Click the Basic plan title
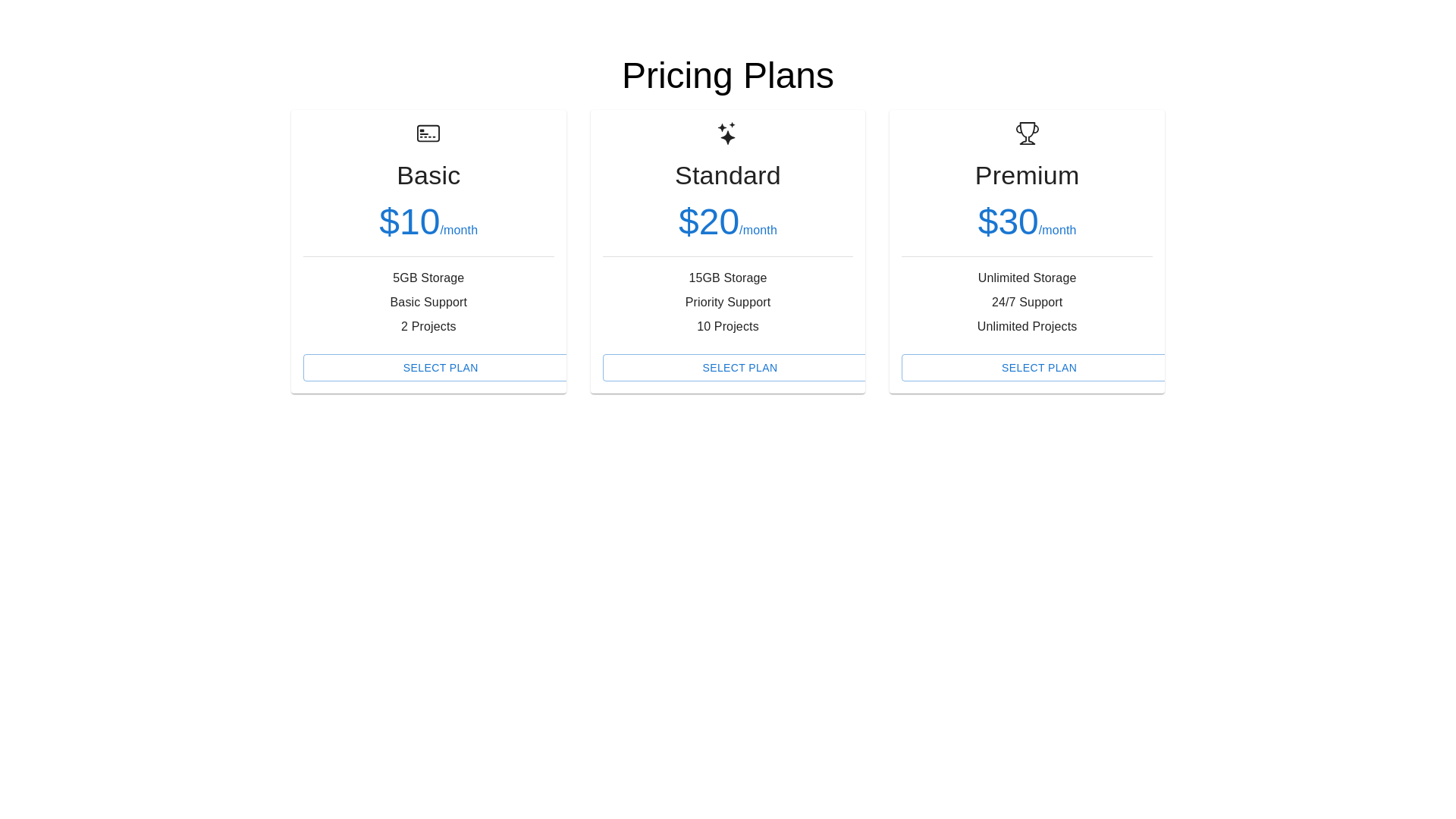The image size is (1456, 819). point(428,175)
